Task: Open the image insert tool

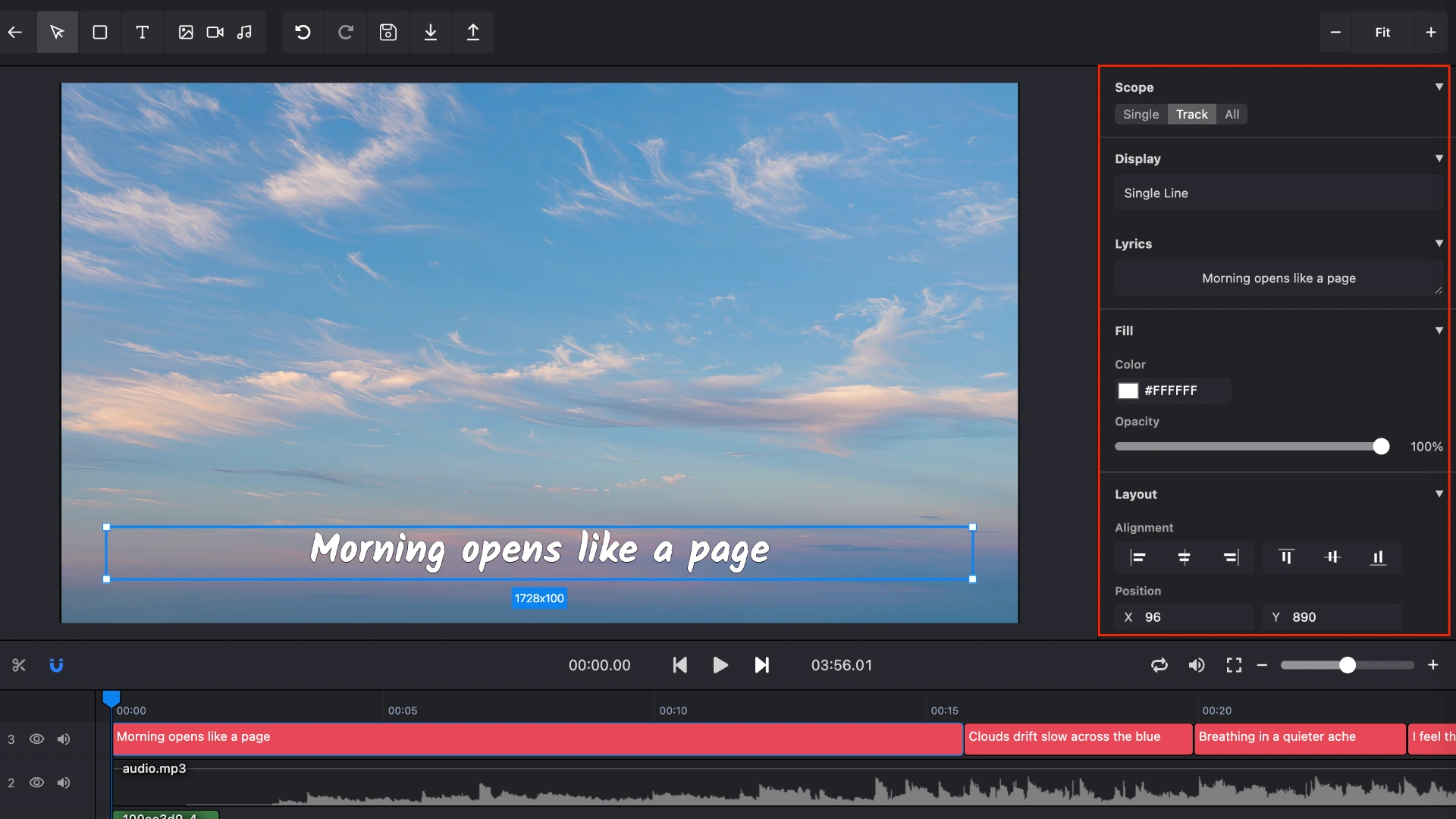Action: point(187,32)
